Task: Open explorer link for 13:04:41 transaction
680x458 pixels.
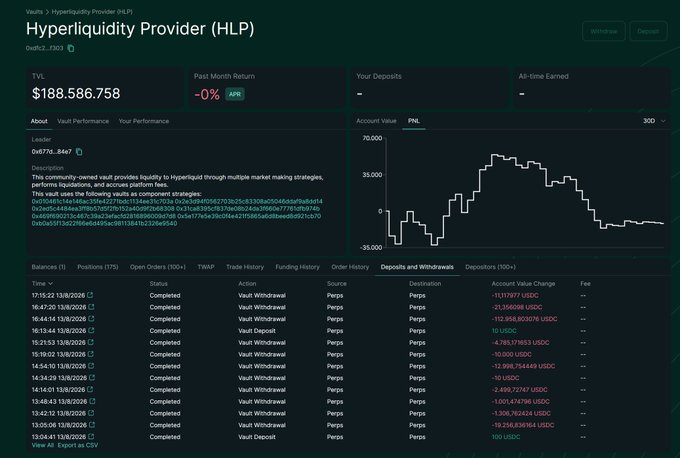Action: tap(91, 437)
